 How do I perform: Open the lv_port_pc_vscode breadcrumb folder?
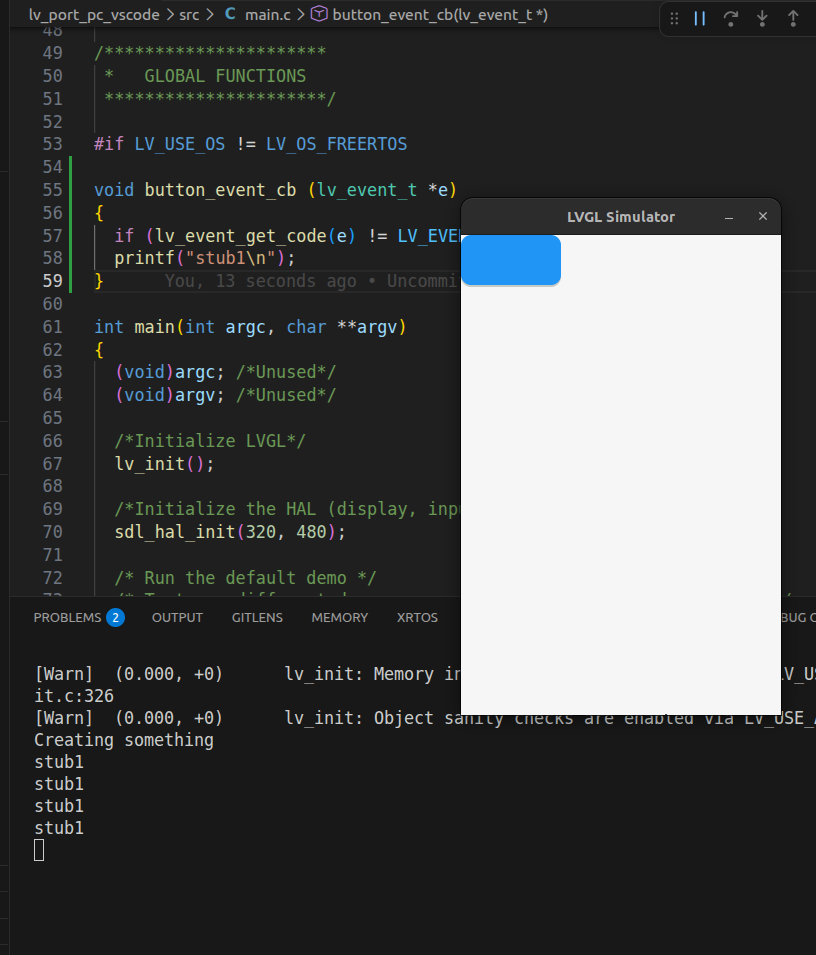[x=94, y=14]
